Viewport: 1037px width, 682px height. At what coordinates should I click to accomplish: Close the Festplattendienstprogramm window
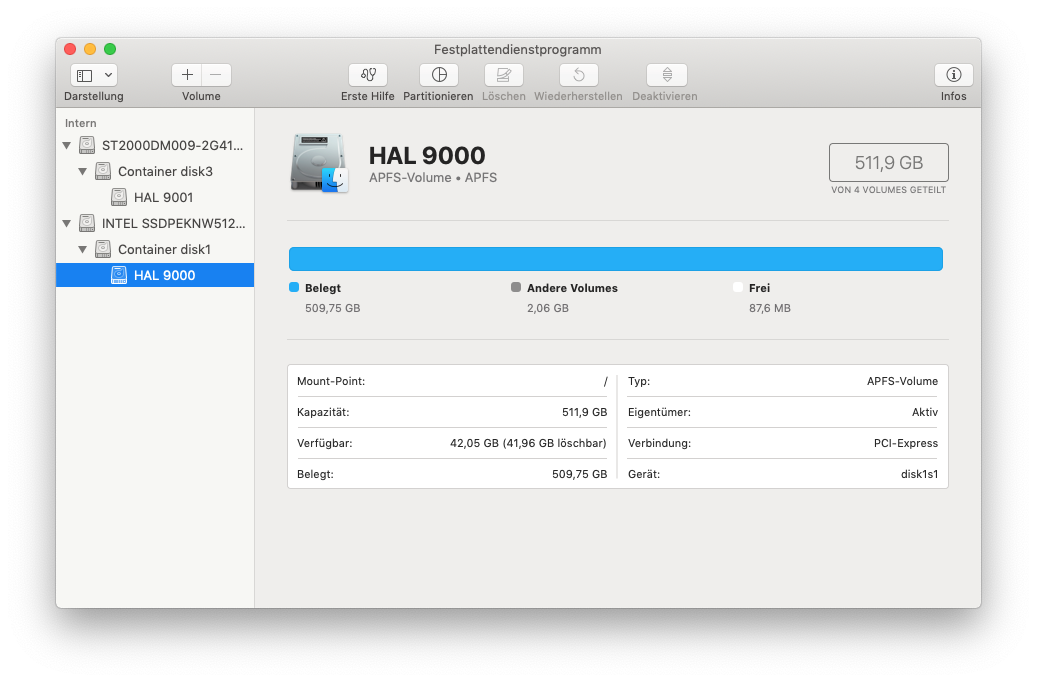pos(70,49)
